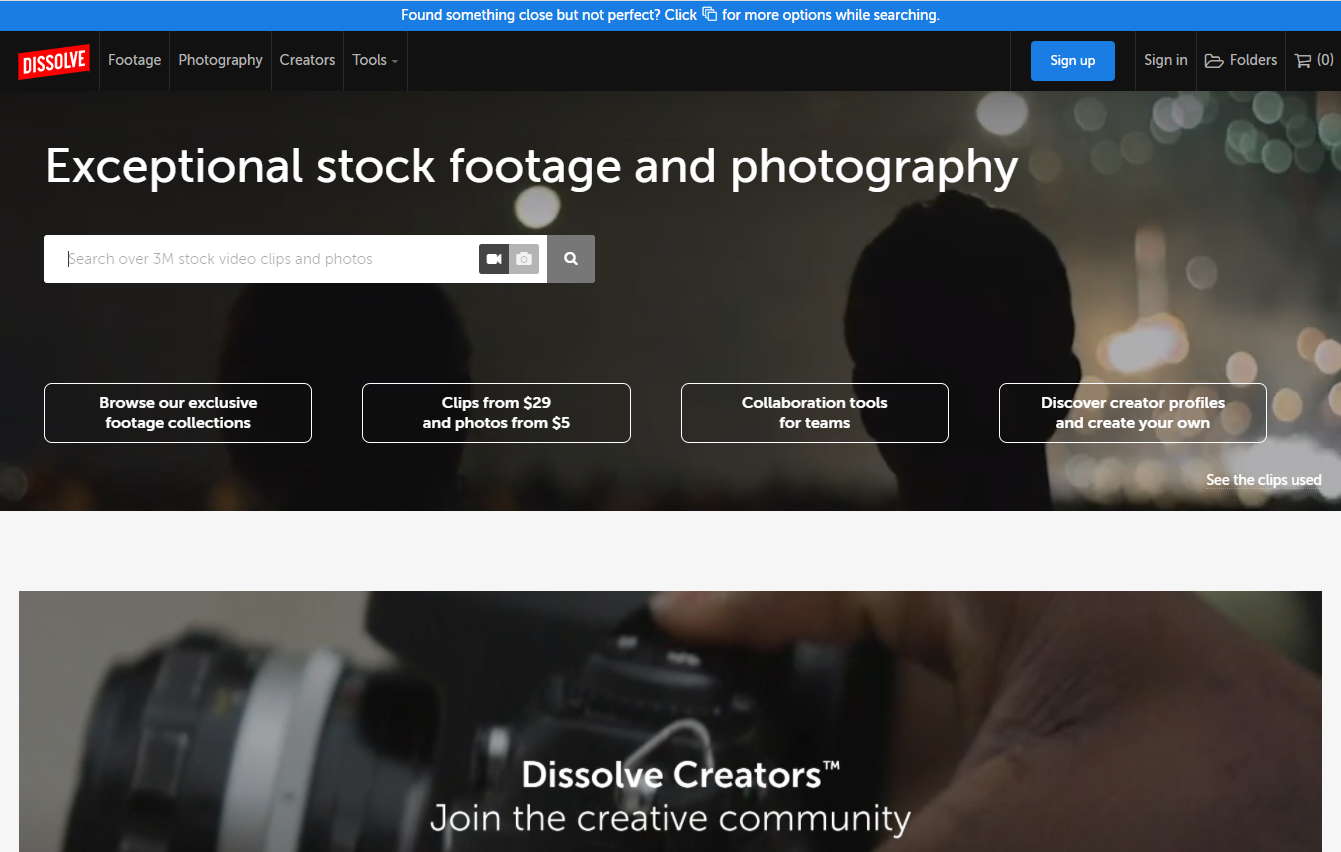Discover creator profiles and create own
The width and height of the screenshot is (1341, 852).
pos(1133,413)
